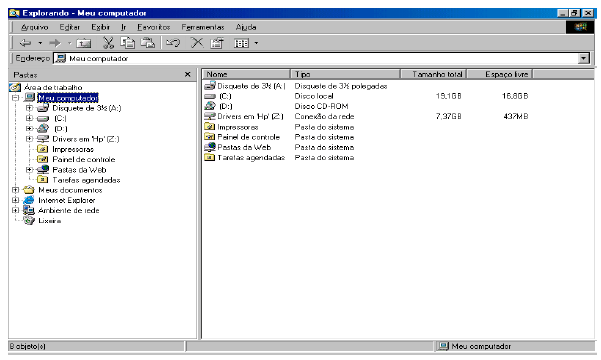Viewport: 601px width, 360px height.
Task: Click the Undo toolbar icon
Action: tap(172, 43)
